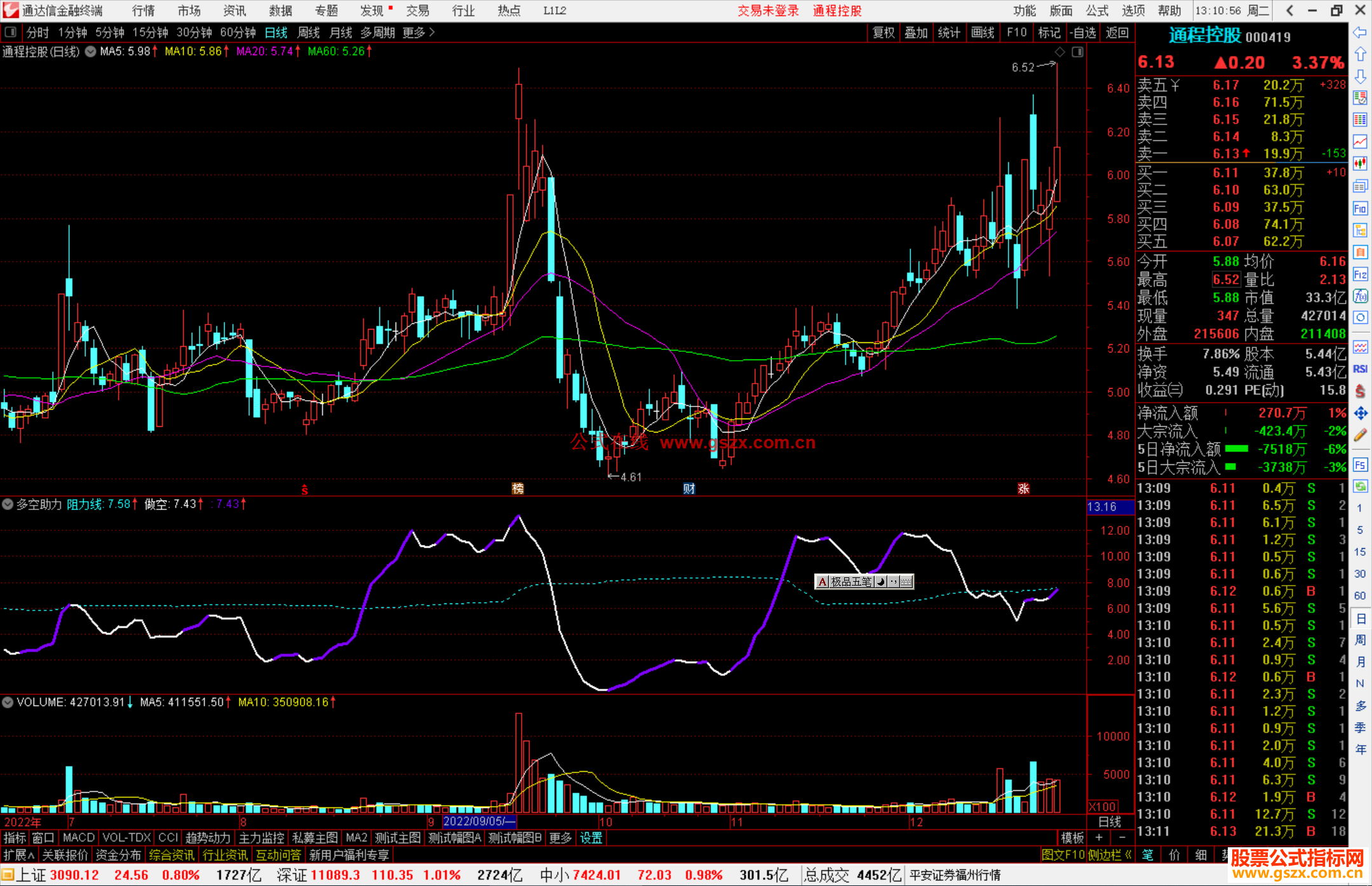The image size is (1372, 886).
Task: Click the f(x) formula sidebar icon
Action: click(x=1360, y=296)
